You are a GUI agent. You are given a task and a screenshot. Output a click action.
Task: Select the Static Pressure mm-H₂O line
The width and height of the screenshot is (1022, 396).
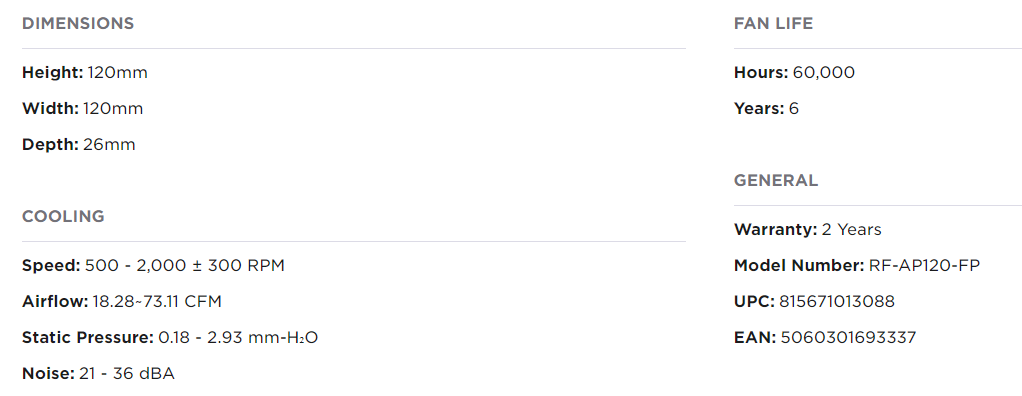coord(170,338)
